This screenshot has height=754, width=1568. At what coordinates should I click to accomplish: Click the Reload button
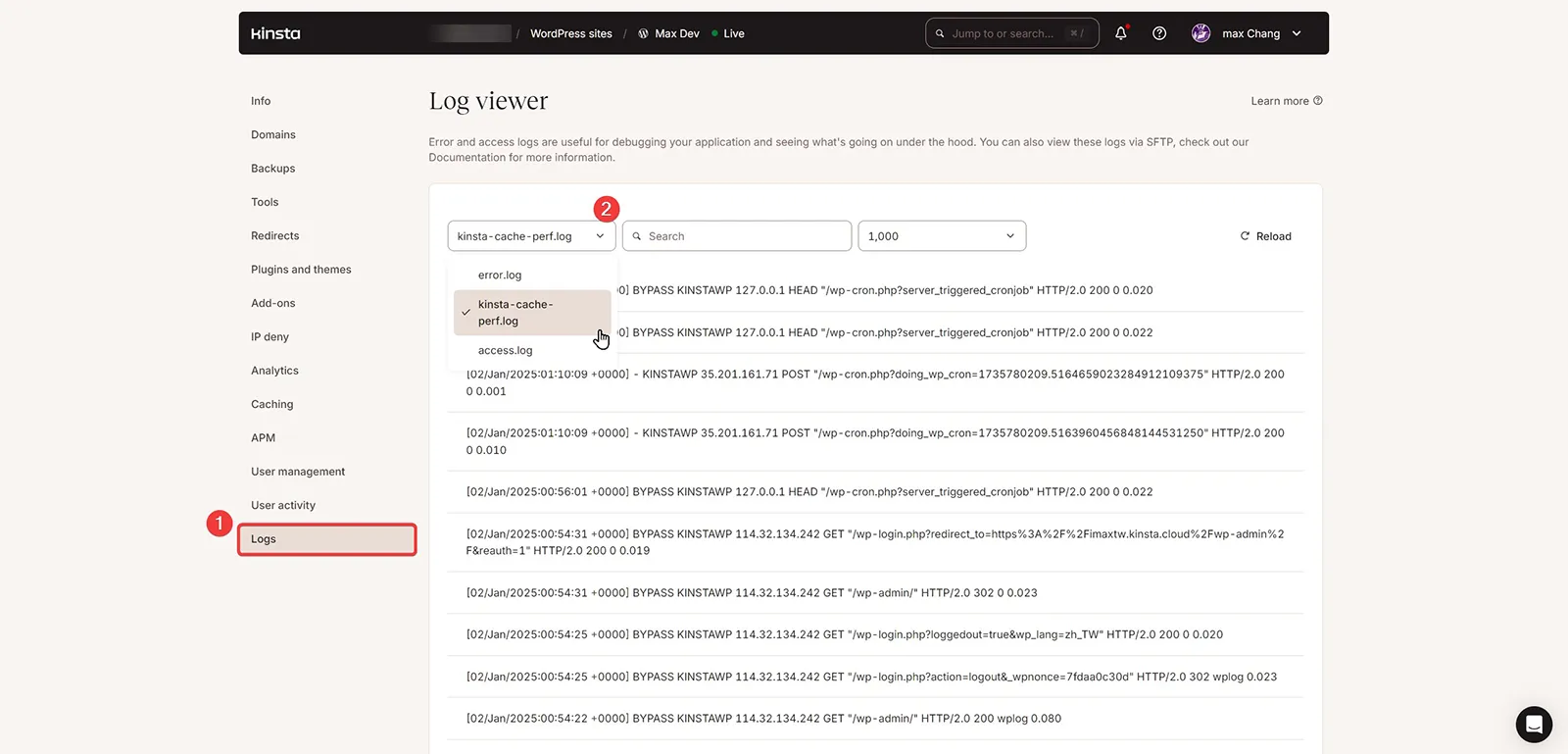point(1265,236)
